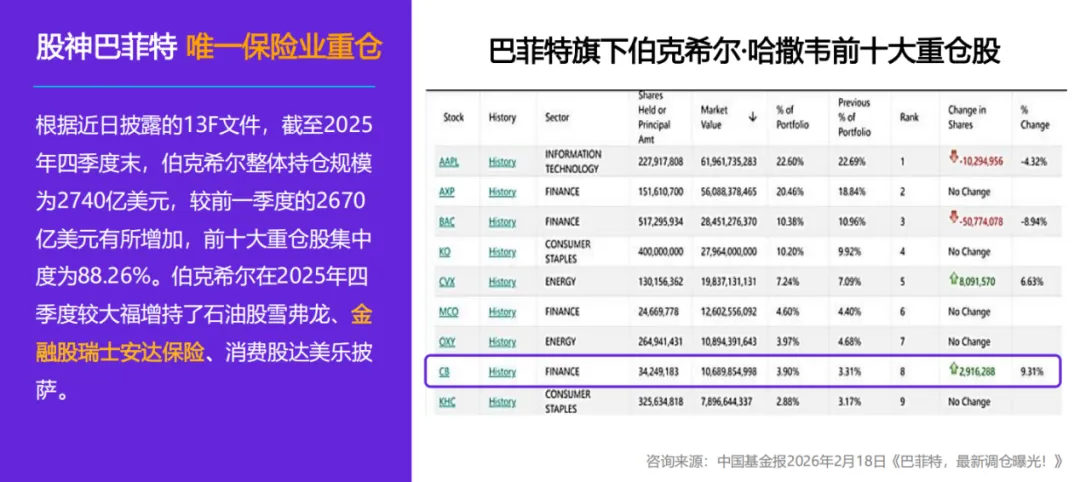Image resolution: width=1080 pixels, height=482 pixels.
Task: Click shares held value 151,610,700
Action: 661,192
